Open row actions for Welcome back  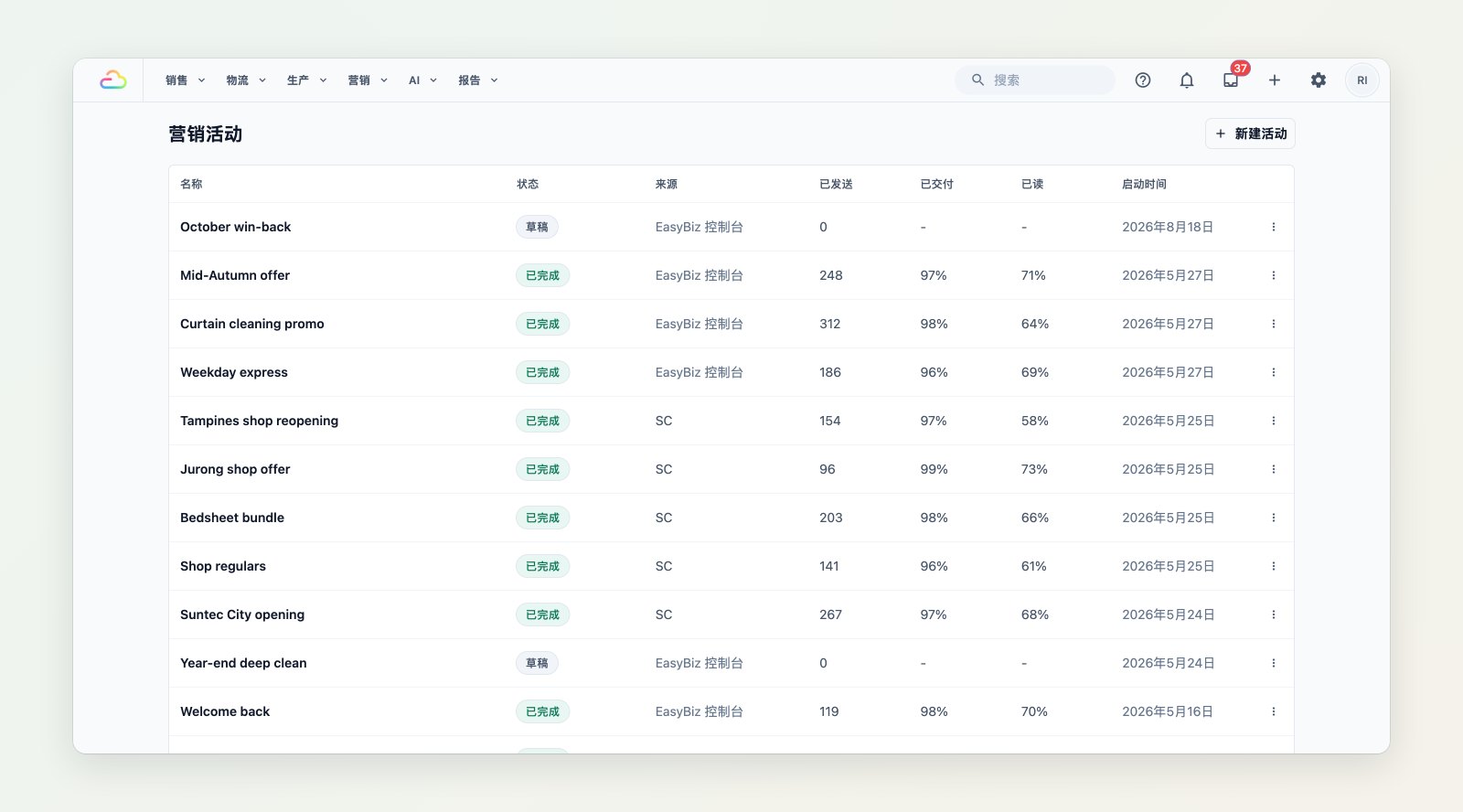pyautogui.click(x=1274, y=711)
